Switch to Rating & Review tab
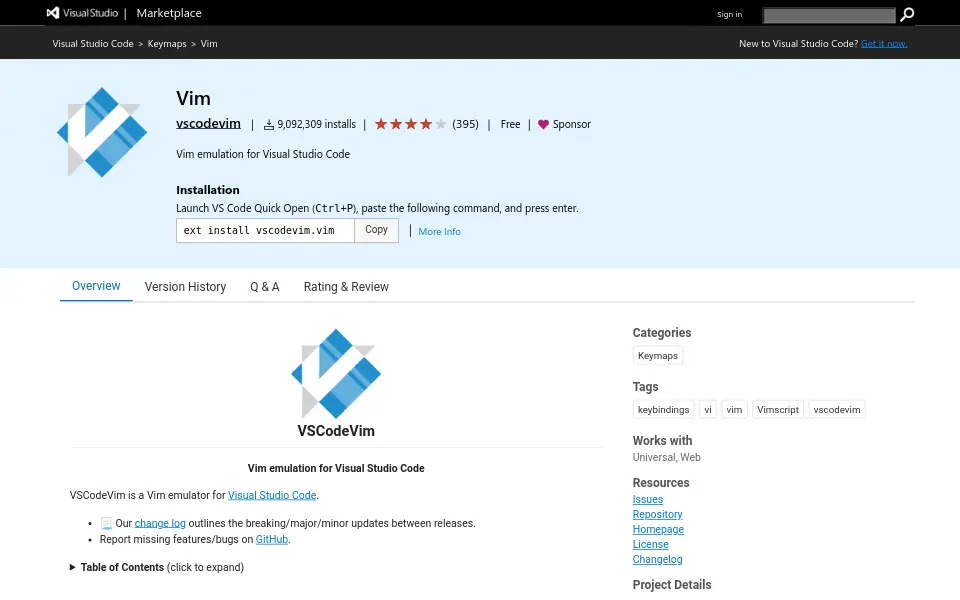 [346, 287]
